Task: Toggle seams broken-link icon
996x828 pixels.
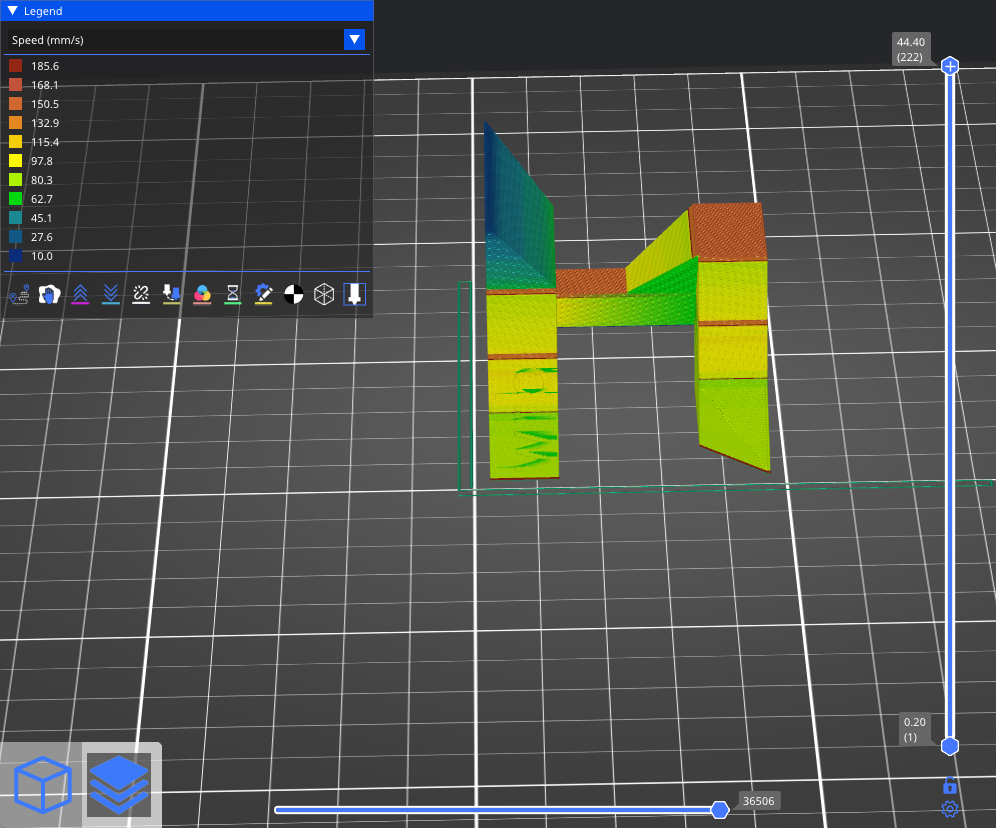Action: click(141, 294)
